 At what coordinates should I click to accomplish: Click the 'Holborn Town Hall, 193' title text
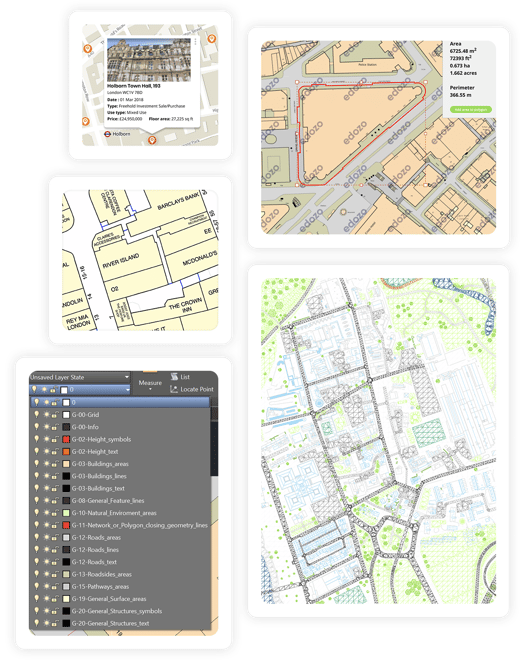tap(134, 86)
